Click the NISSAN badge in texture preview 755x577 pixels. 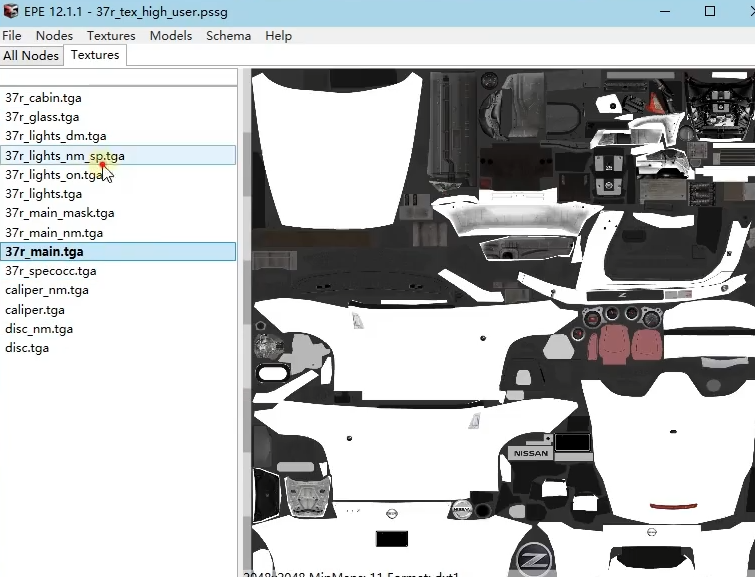click(531, 453)
